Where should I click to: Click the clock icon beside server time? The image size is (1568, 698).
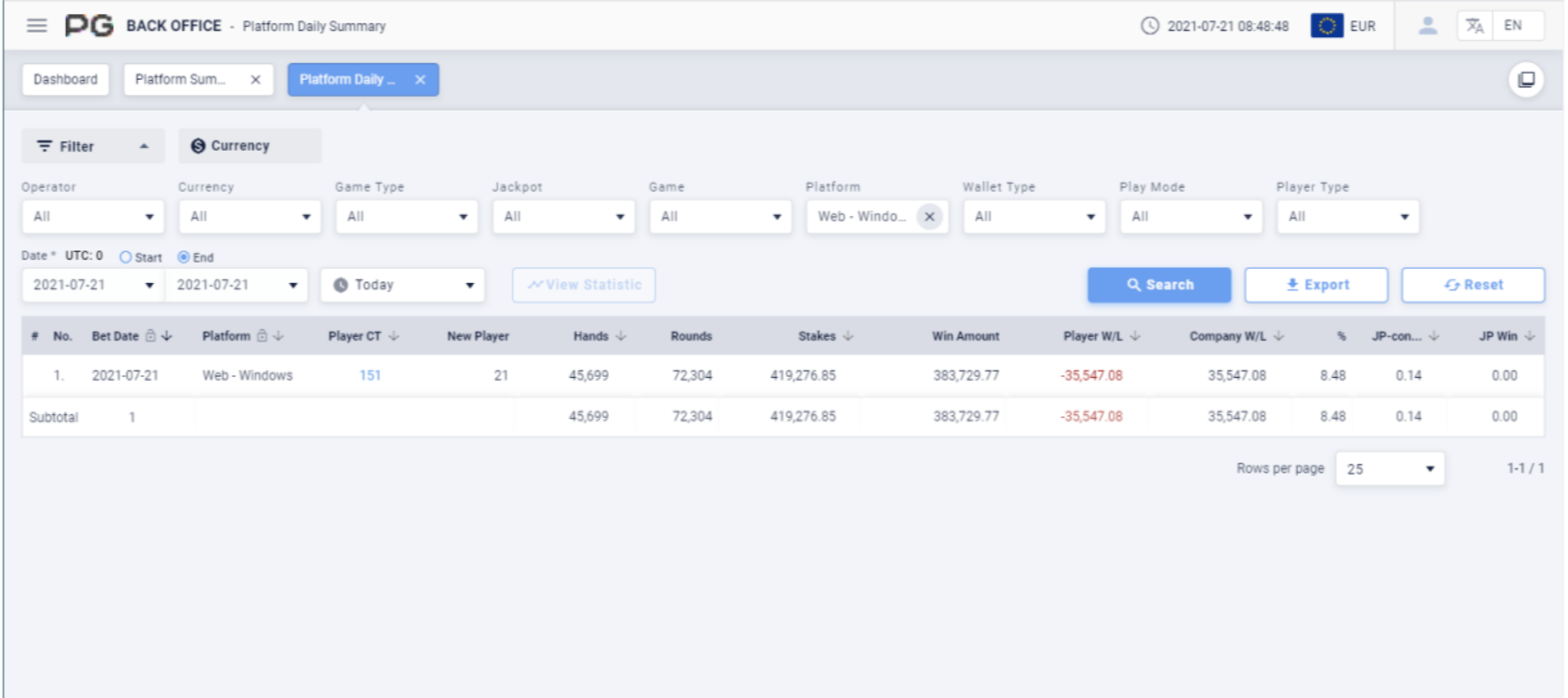[x=1150, y=26]
